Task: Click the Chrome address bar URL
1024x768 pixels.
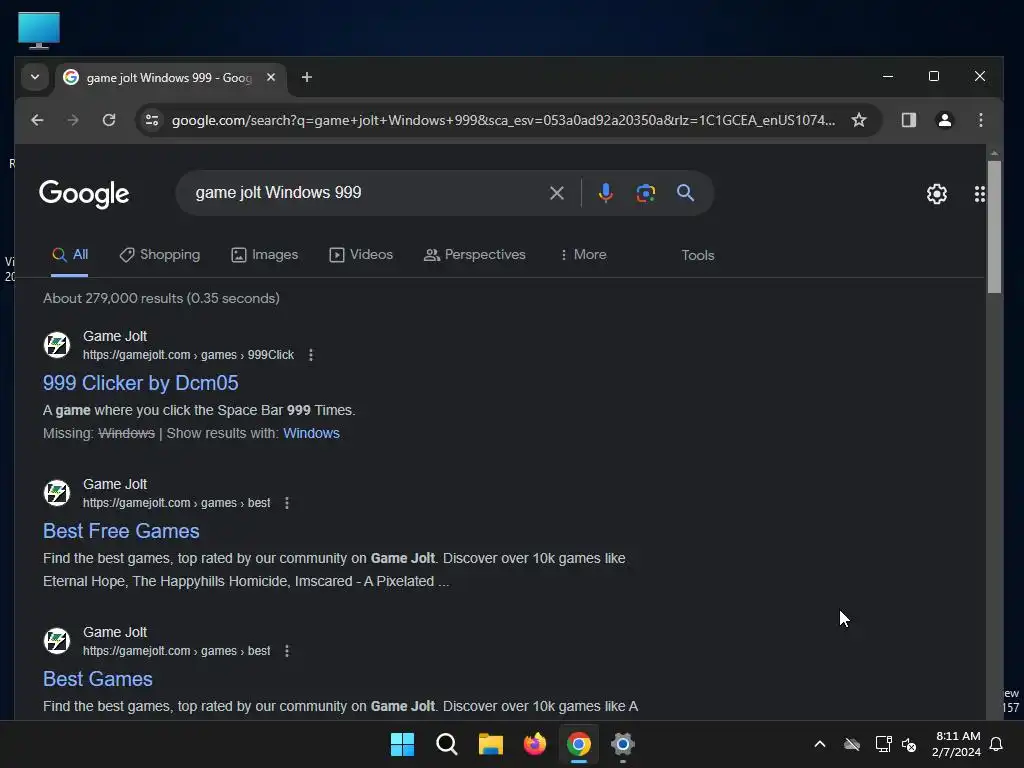Action: [x=503, y=120]
